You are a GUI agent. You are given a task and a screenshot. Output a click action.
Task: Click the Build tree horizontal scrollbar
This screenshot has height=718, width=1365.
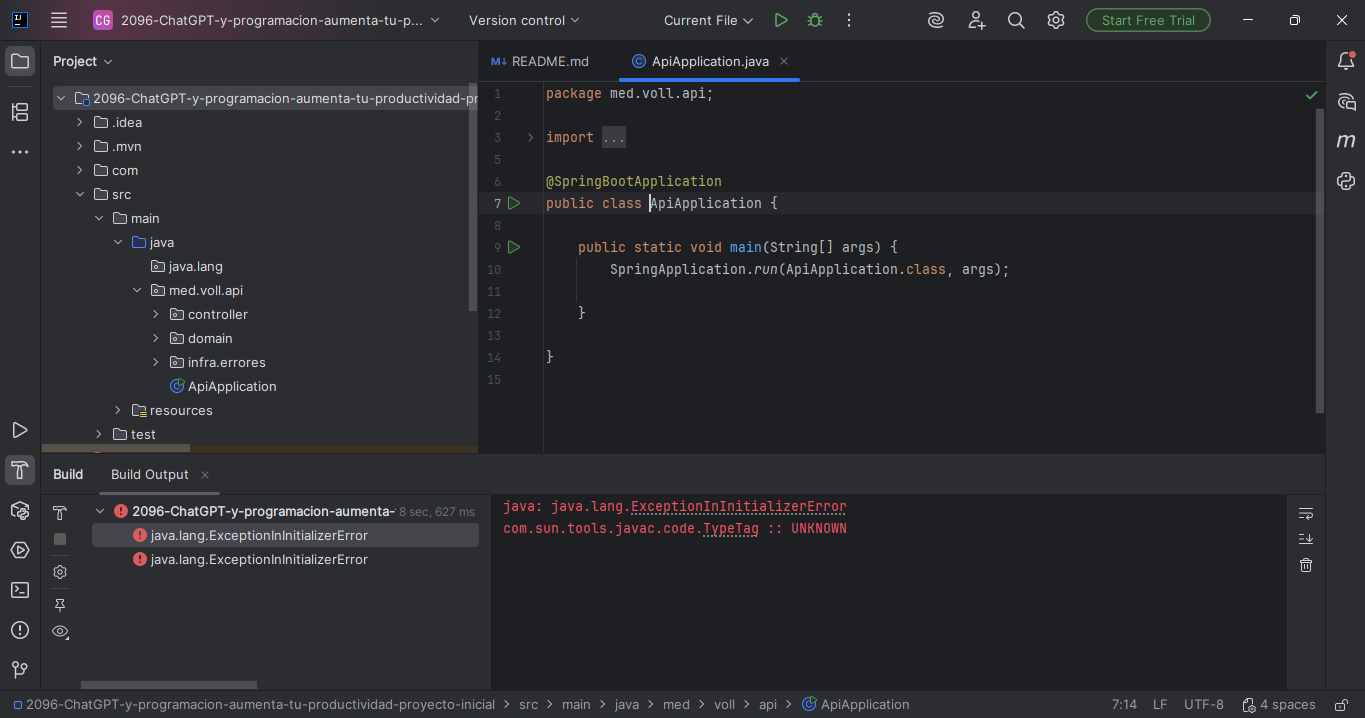coord(169,685)
